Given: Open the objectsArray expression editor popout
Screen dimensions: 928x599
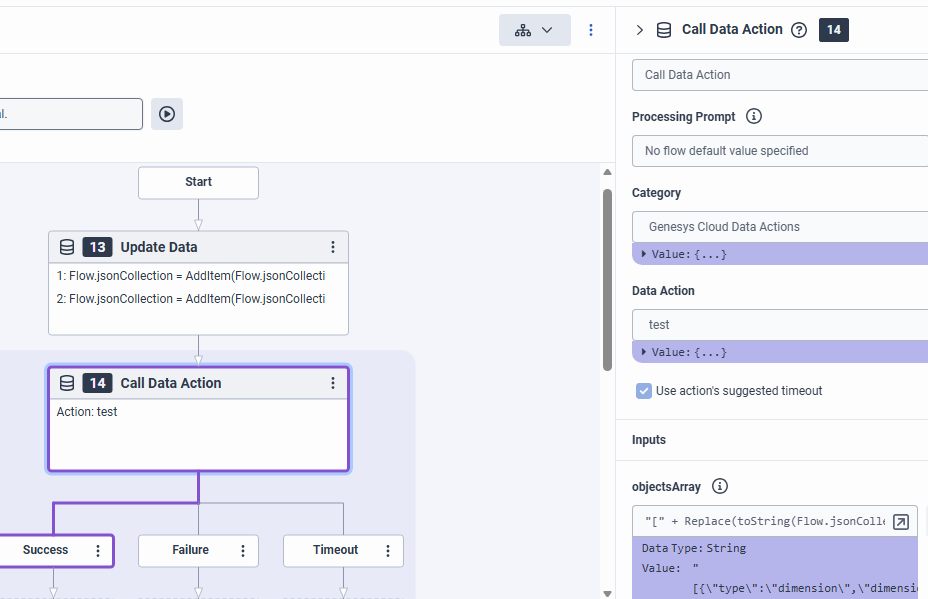Looking at the screenshot, I should [x=901, y=522].
